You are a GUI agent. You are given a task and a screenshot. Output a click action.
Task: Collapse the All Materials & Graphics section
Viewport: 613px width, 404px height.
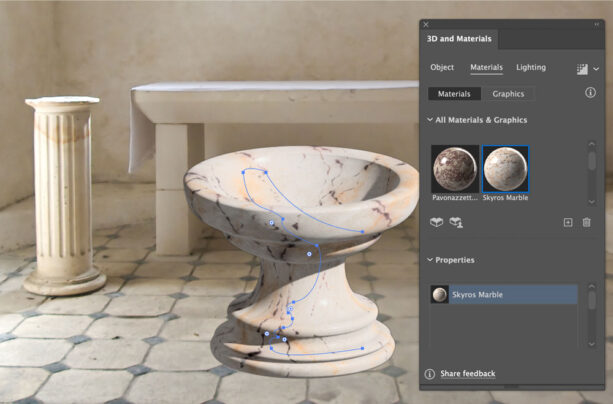[430, 120]
